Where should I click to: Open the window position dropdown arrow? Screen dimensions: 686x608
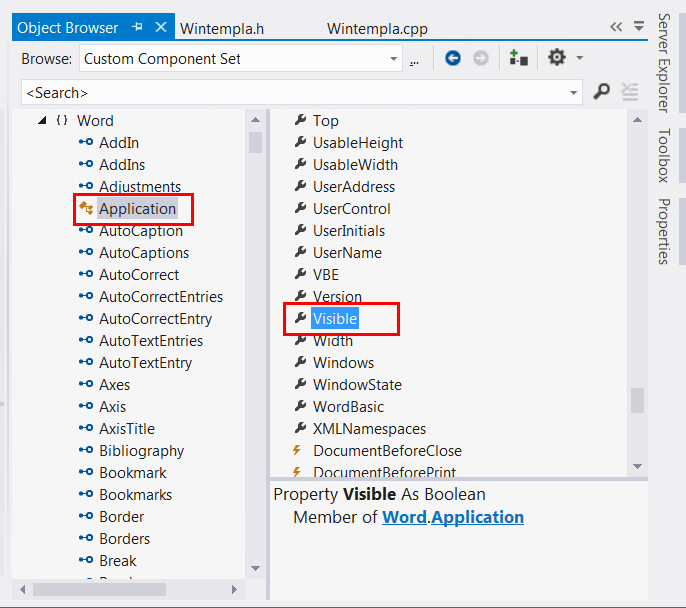click(x=639, y=26)
